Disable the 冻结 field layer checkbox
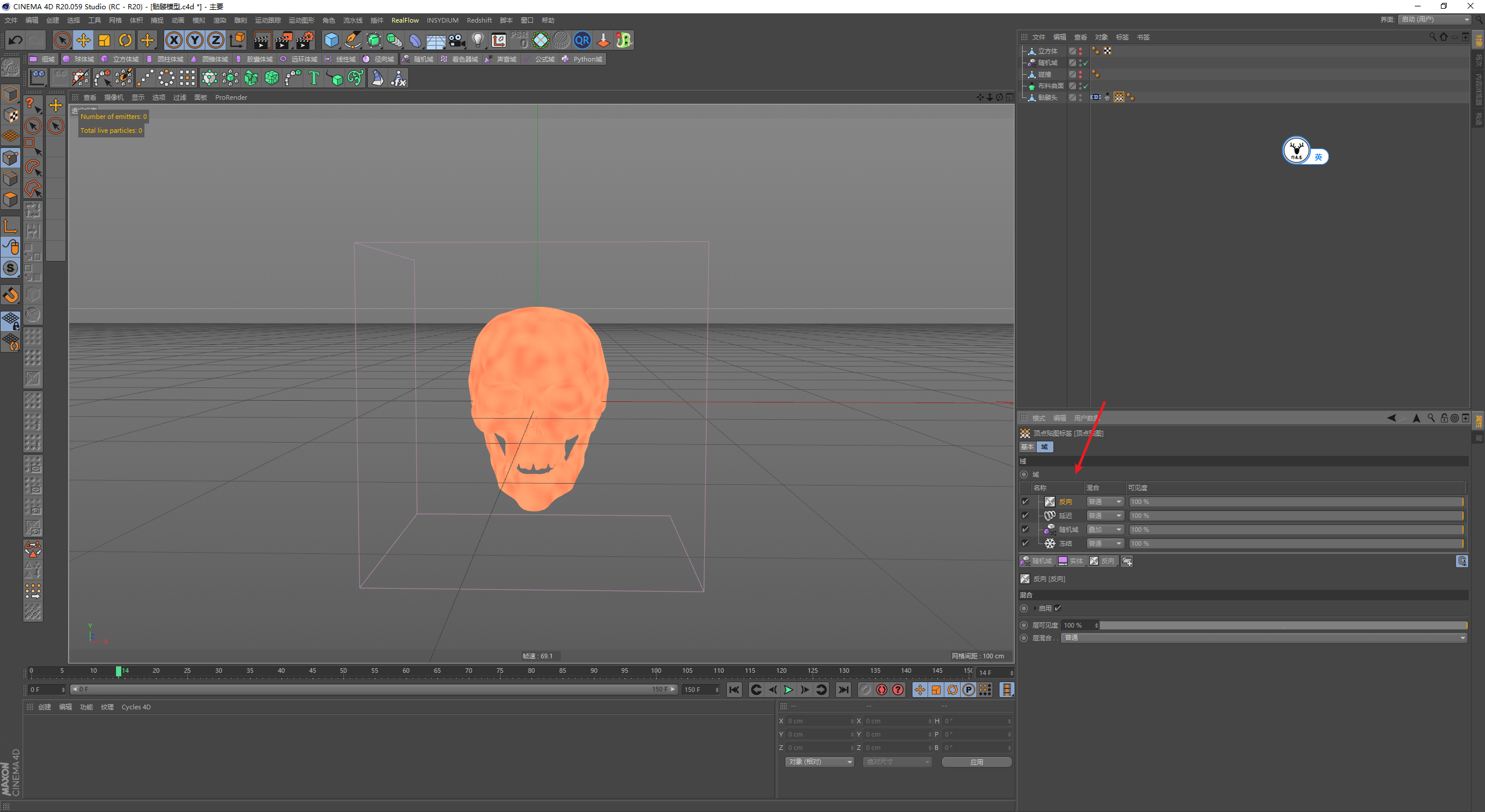1485x812 pixels. [x=1025, y=543]
